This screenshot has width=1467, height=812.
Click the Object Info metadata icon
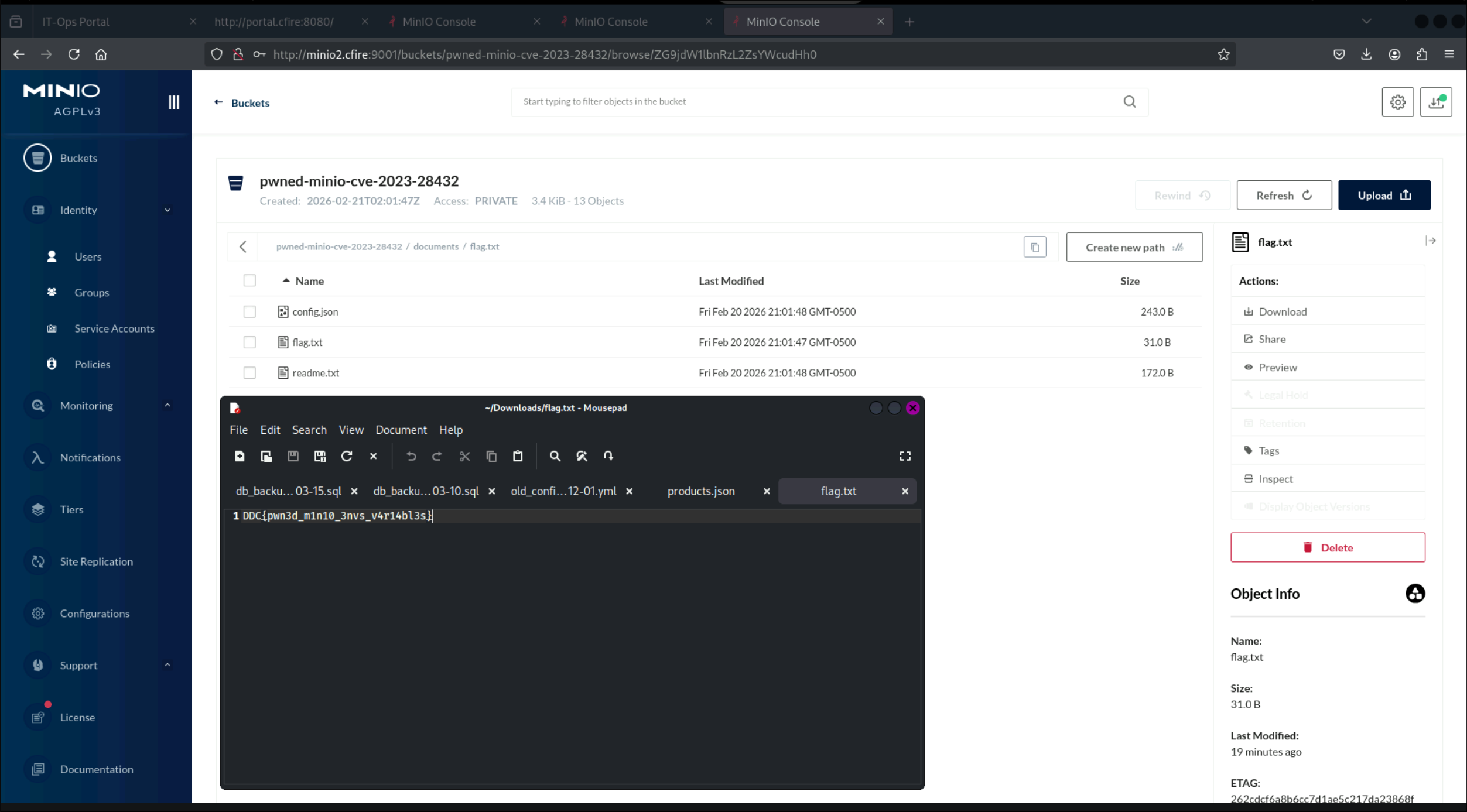click(x=1415, y=594)
